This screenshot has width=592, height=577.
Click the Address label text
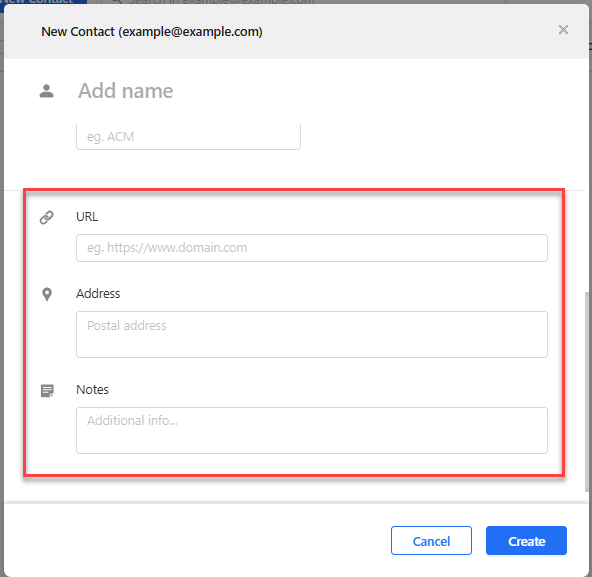[x=98, y=293]
